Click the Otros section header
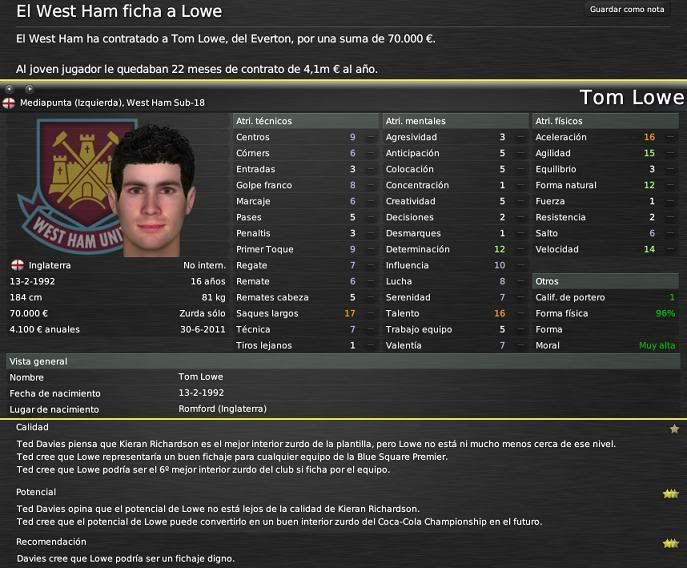 pyautogui.click(x=606, y=281)
